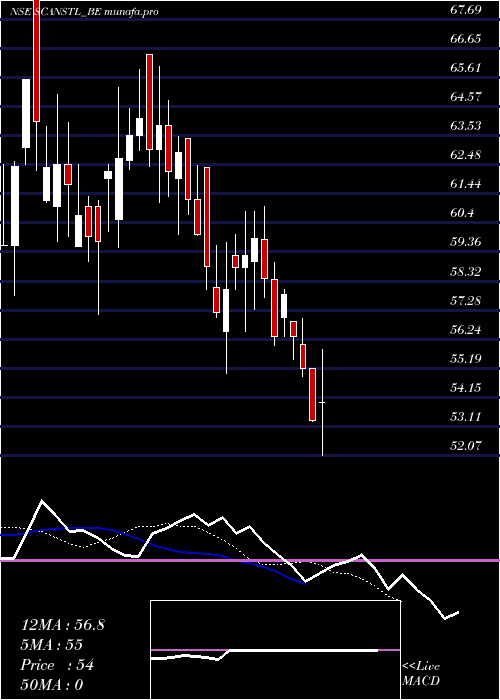Viewport: 500px width, 700px height.
Task: Click the 64.57 price axis label
Action: click(x=466, y=97)
